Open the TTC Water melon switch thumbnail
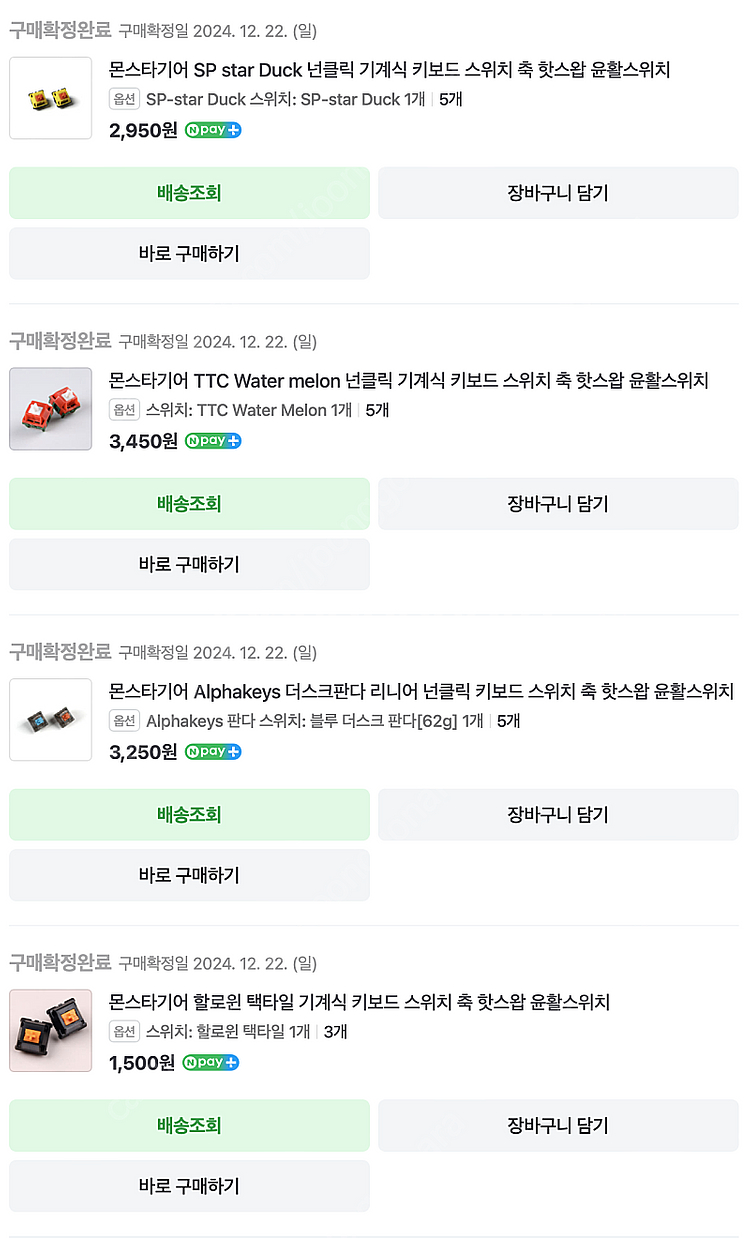Image resolution: width=750 pixels, height=1238 pixels. click(x=50, y=409)
